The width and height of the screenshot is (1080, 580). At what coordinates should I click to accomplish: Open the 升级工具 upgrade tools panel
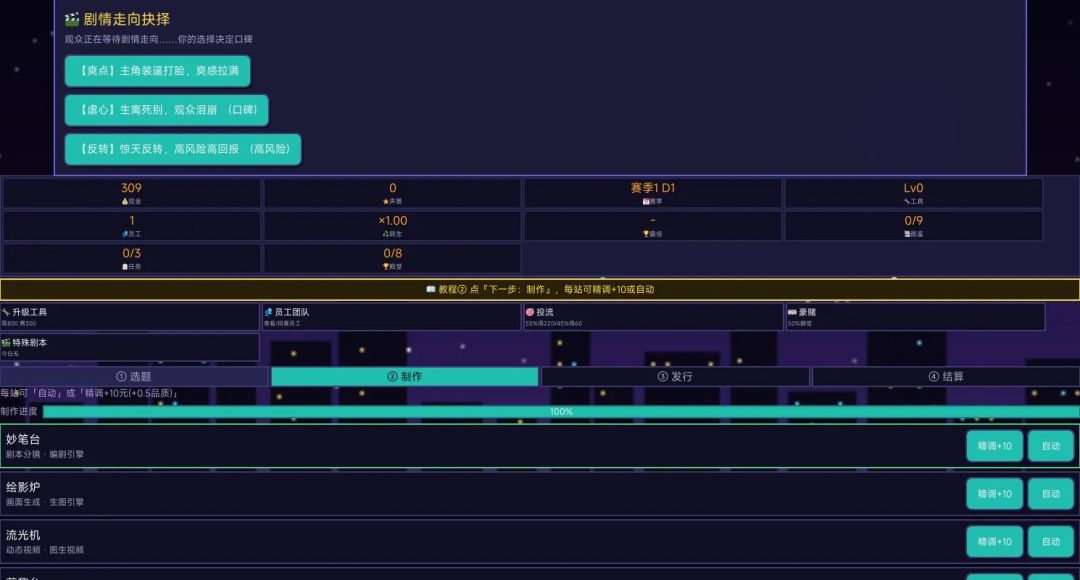(129, 317)
